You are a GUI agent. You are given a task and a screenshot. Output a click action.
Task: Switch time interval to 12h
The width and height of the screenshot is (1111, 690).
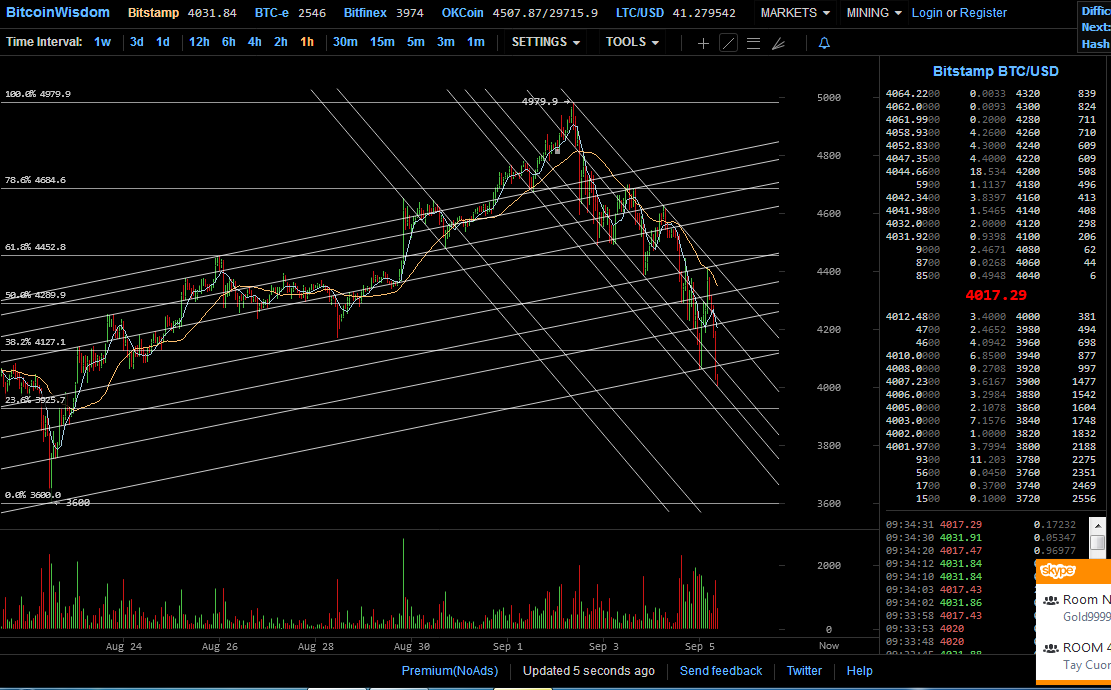click(199, 42)
